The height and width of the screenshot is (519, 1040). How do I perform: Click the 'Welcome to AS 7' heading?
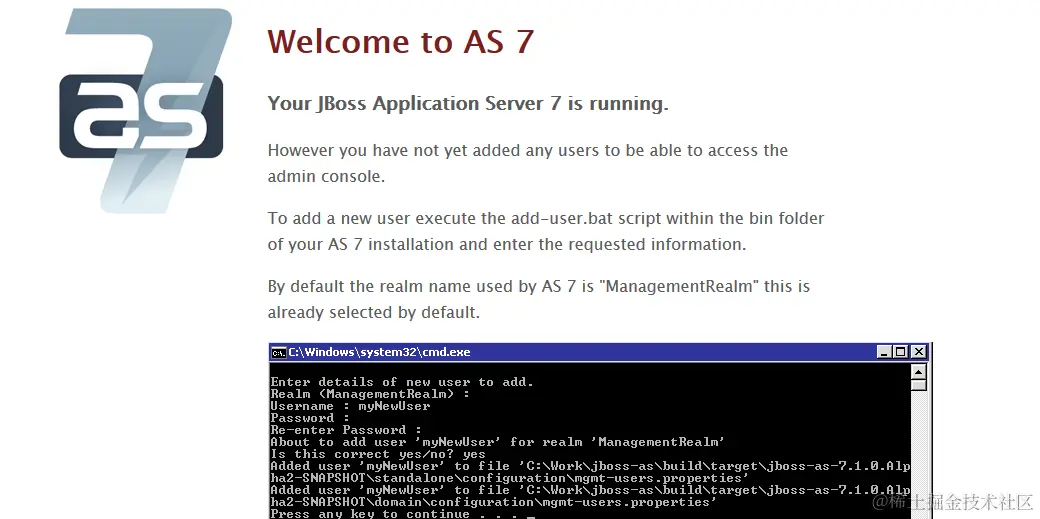[x=401, y=41]
